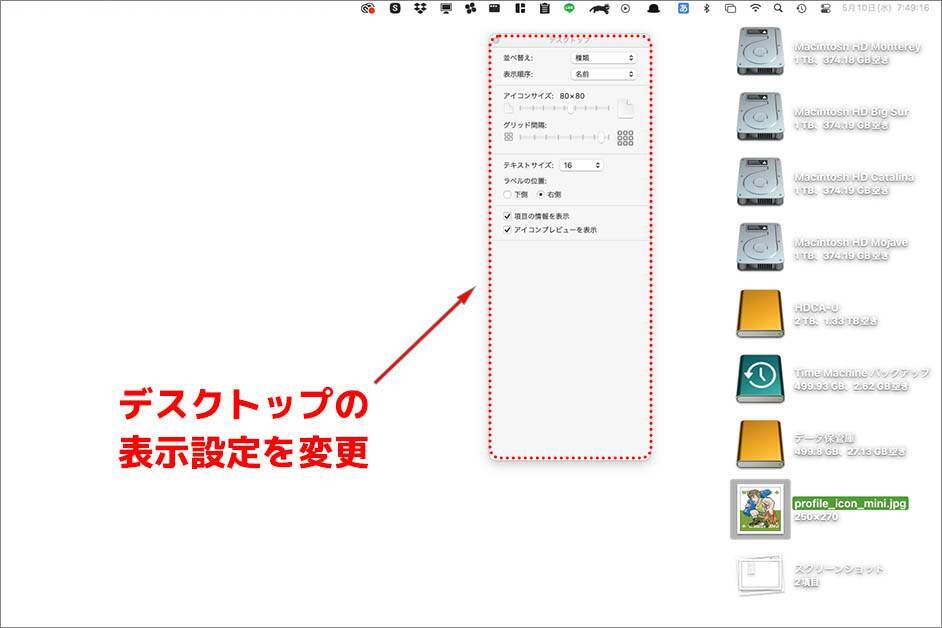942x628 pixels.
Task: Click the アイコンサイズ slider track
Action: [565, 109]
